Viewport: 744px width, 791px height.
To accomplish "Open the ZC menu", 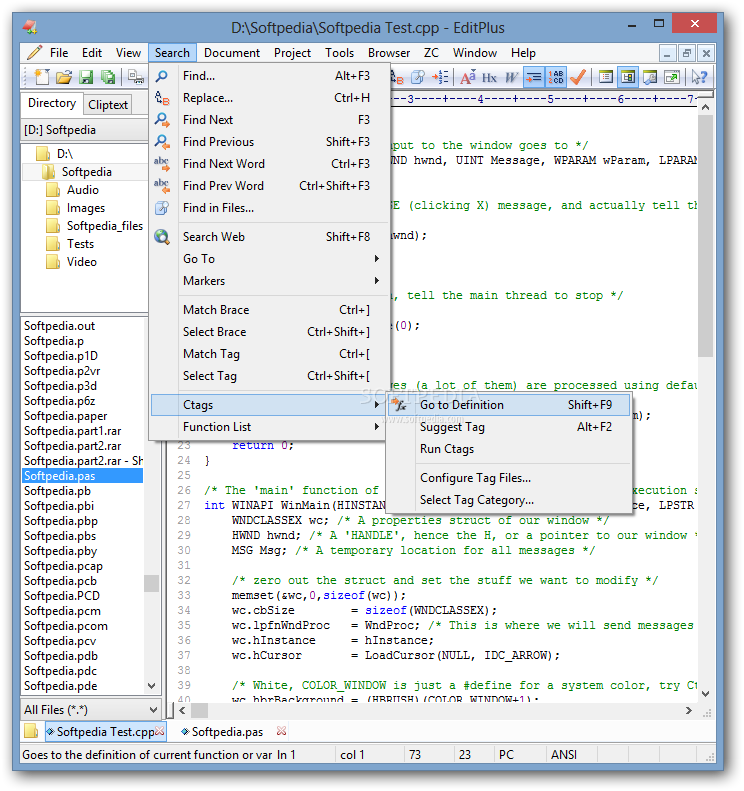I will (431, 52).
